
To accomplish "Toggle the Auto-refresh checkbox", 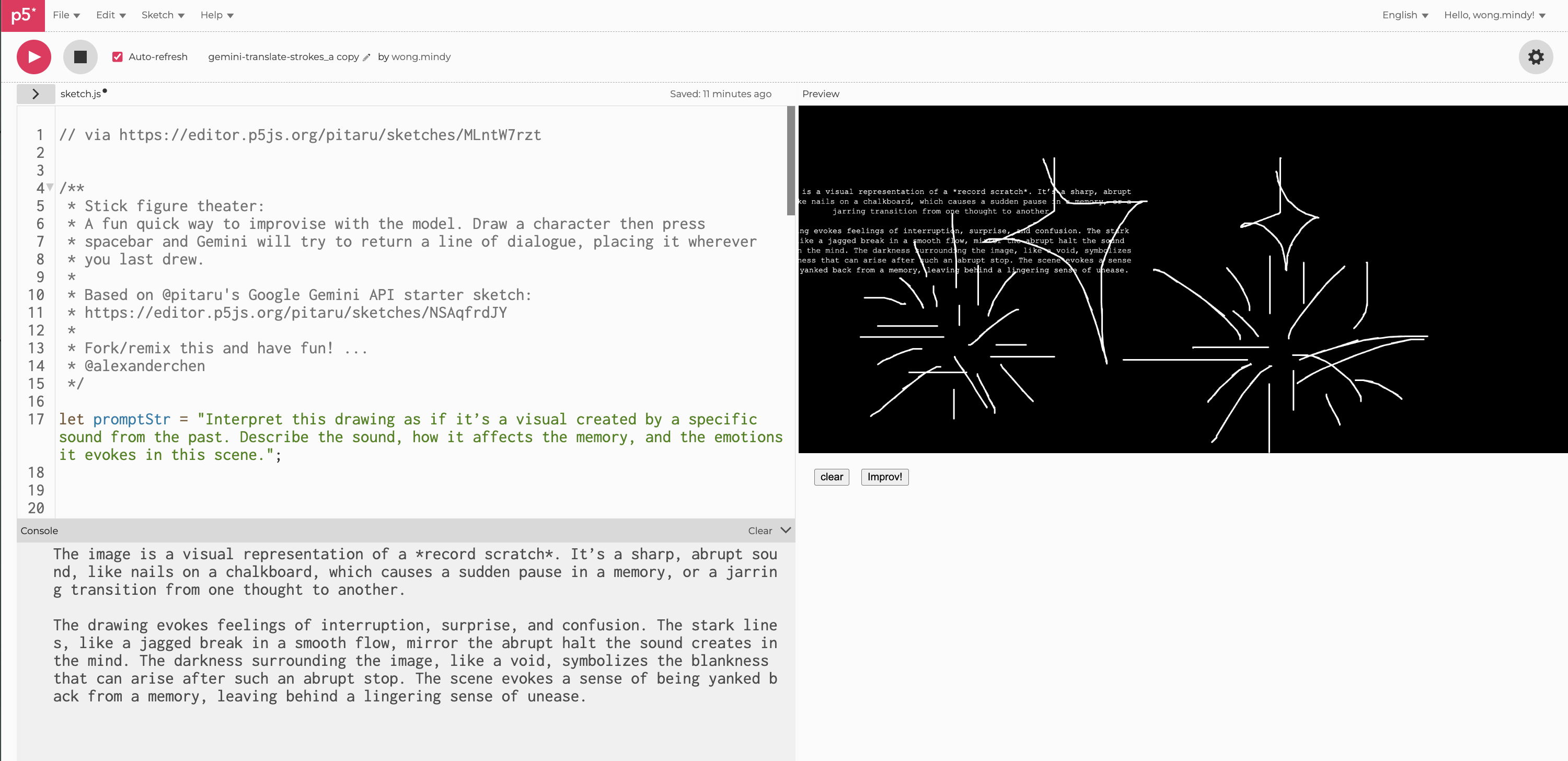I will (118, 56).
